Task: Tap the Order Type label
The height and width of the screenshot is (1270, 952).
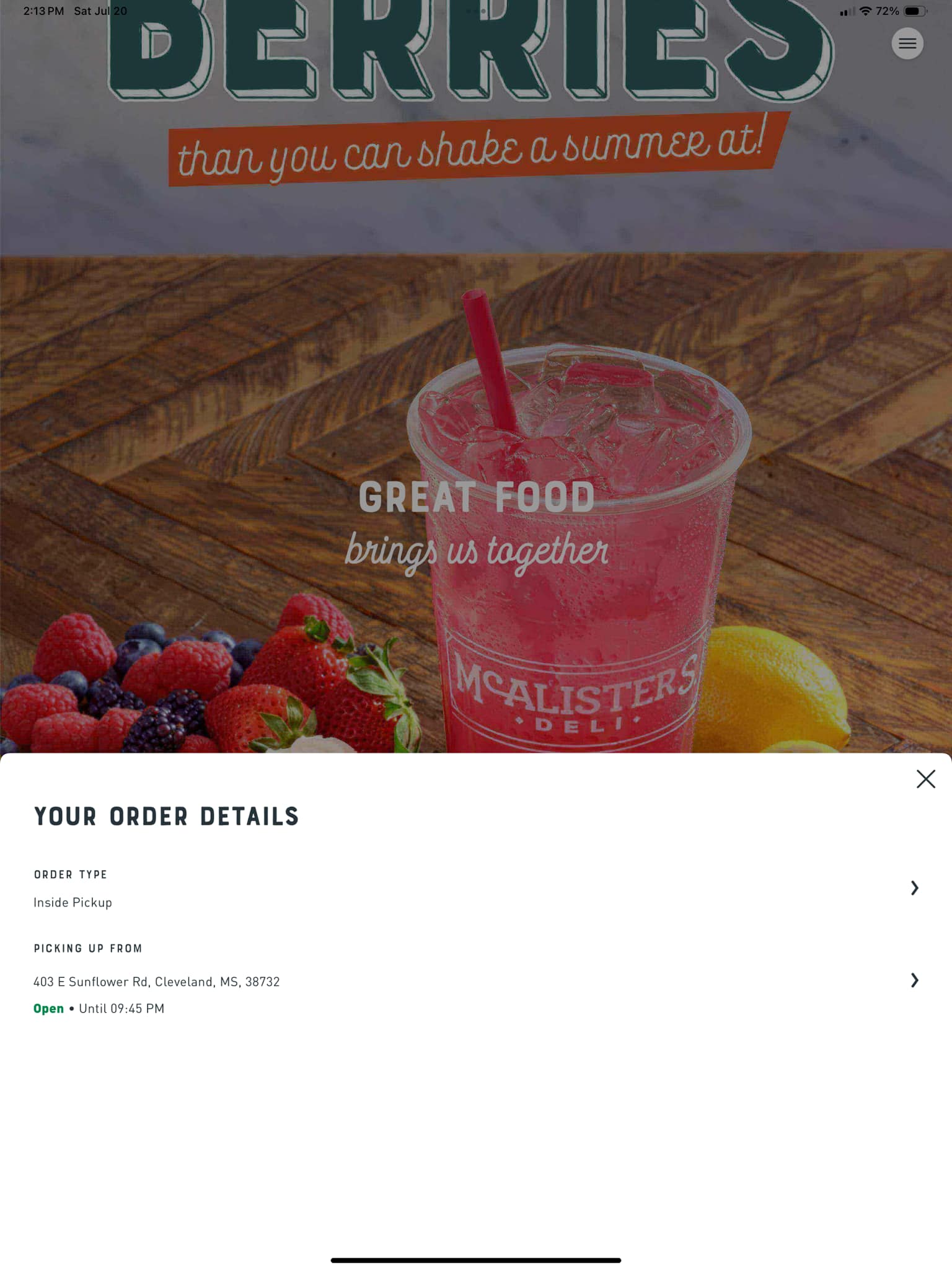Action: 71,874
